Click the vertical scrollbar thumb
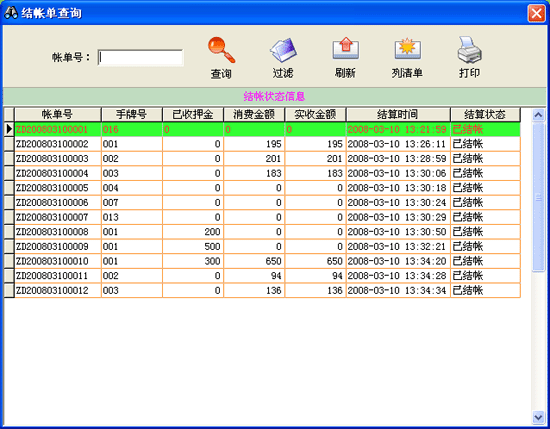550x429 pixels. click(x=538, y=197)
